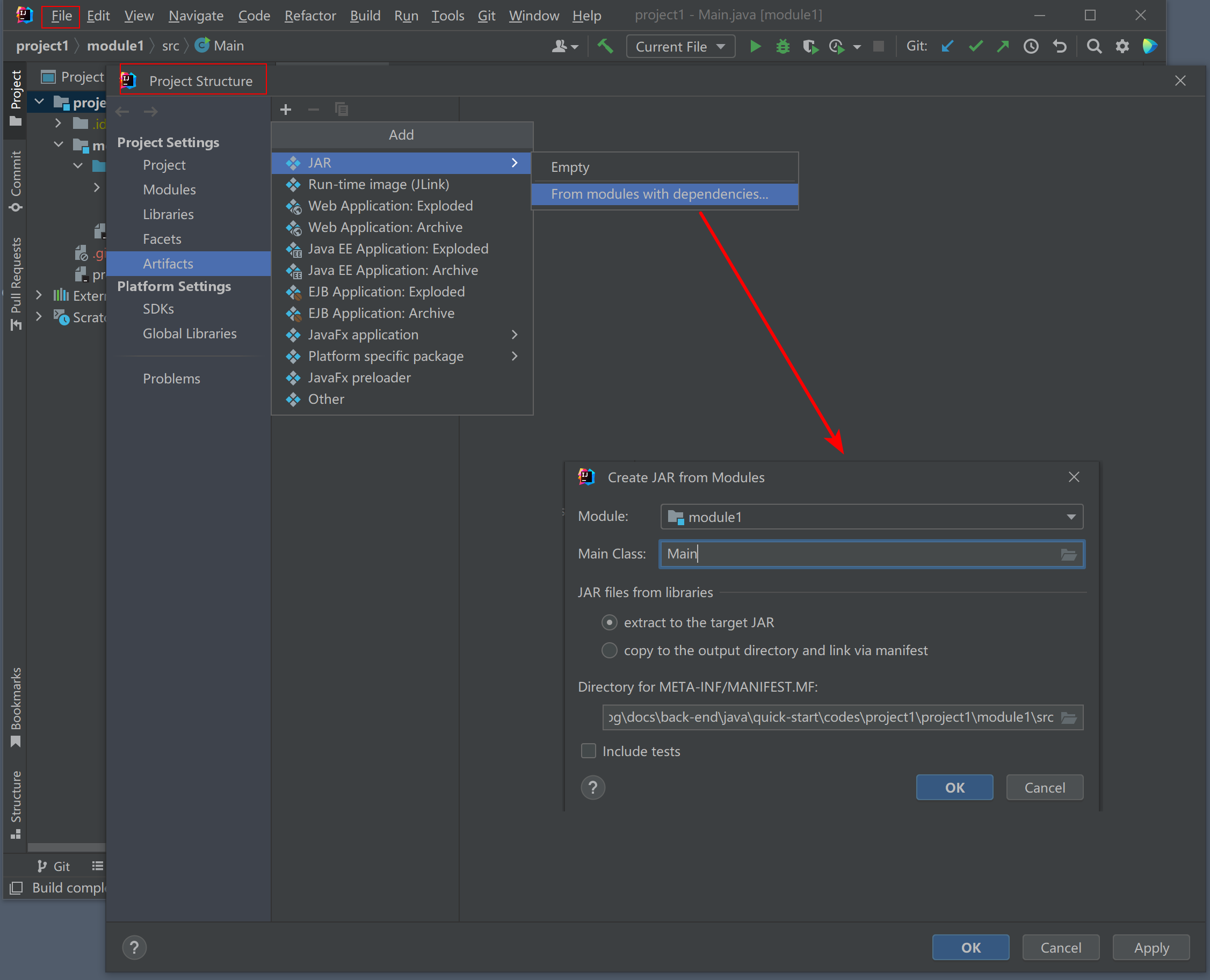Browse for Main Class with folder icon
Screen dimensions: 1210x980
coord(1068,554)
